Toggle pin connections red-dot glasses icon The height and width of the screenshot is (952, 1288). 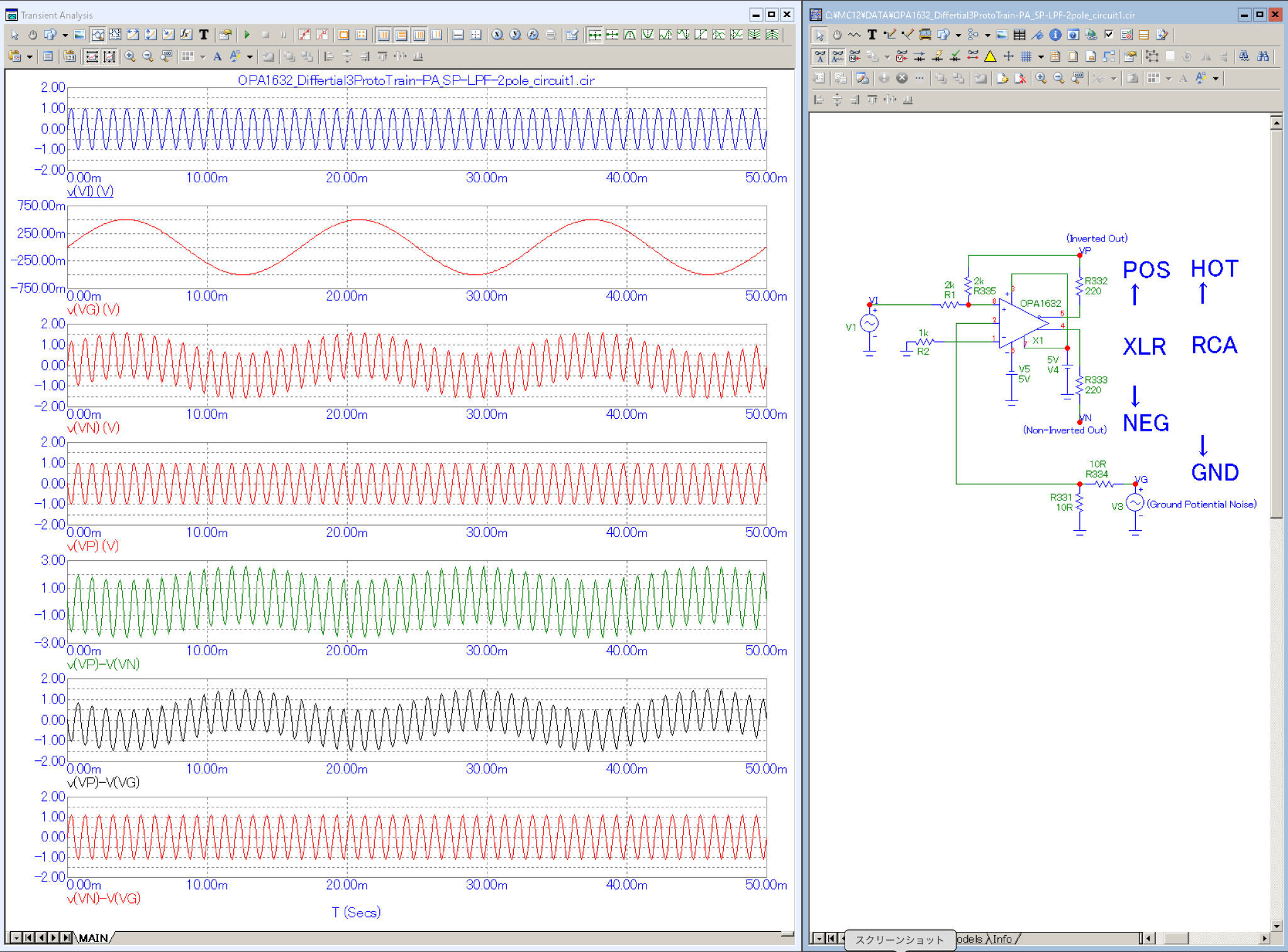coord(973,56)
